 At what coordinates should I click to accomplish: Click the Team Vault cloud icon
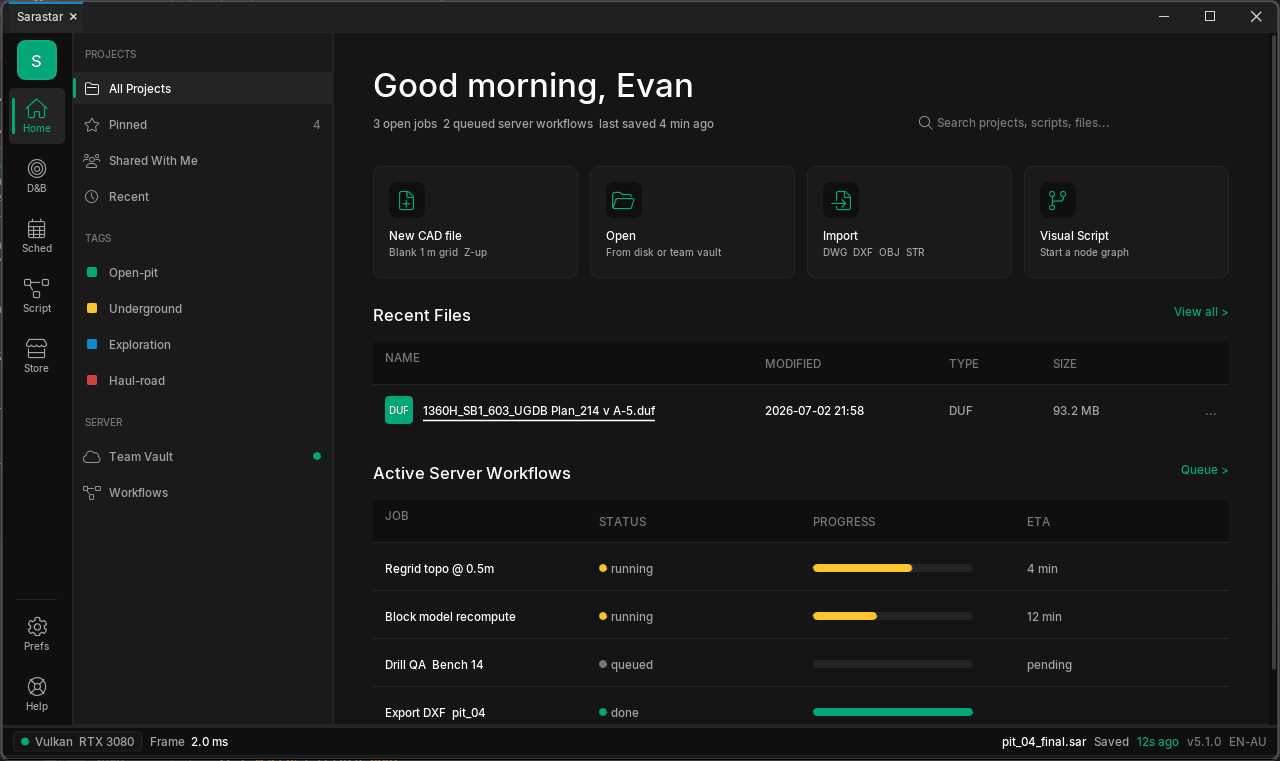(x=92, y=457)
